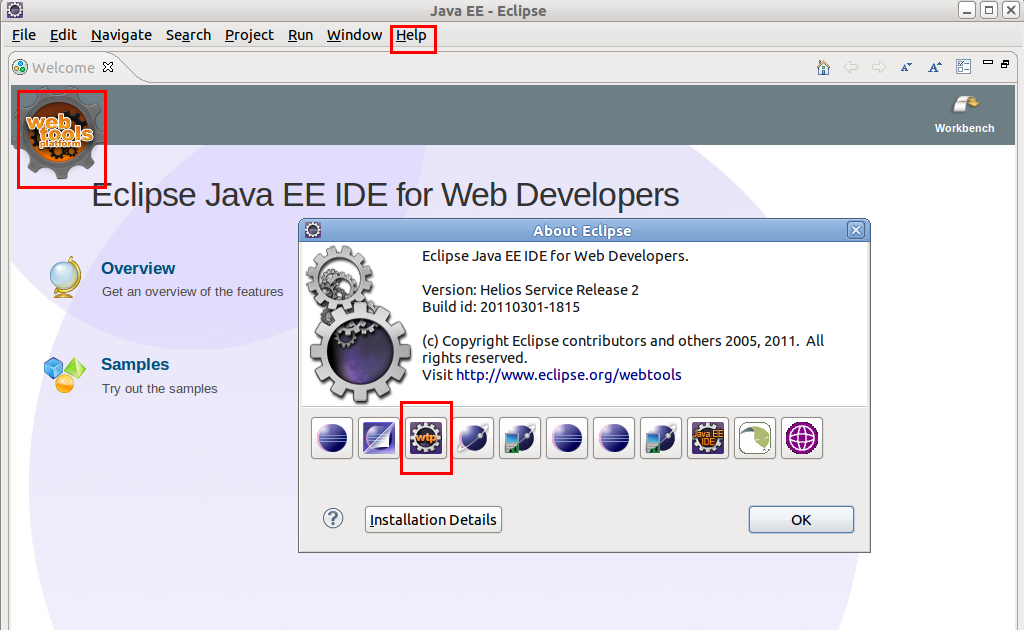This screenshot has height=630, width=1024.
Task: Enlarge the Welcome page font size
Action: (935, 67)
